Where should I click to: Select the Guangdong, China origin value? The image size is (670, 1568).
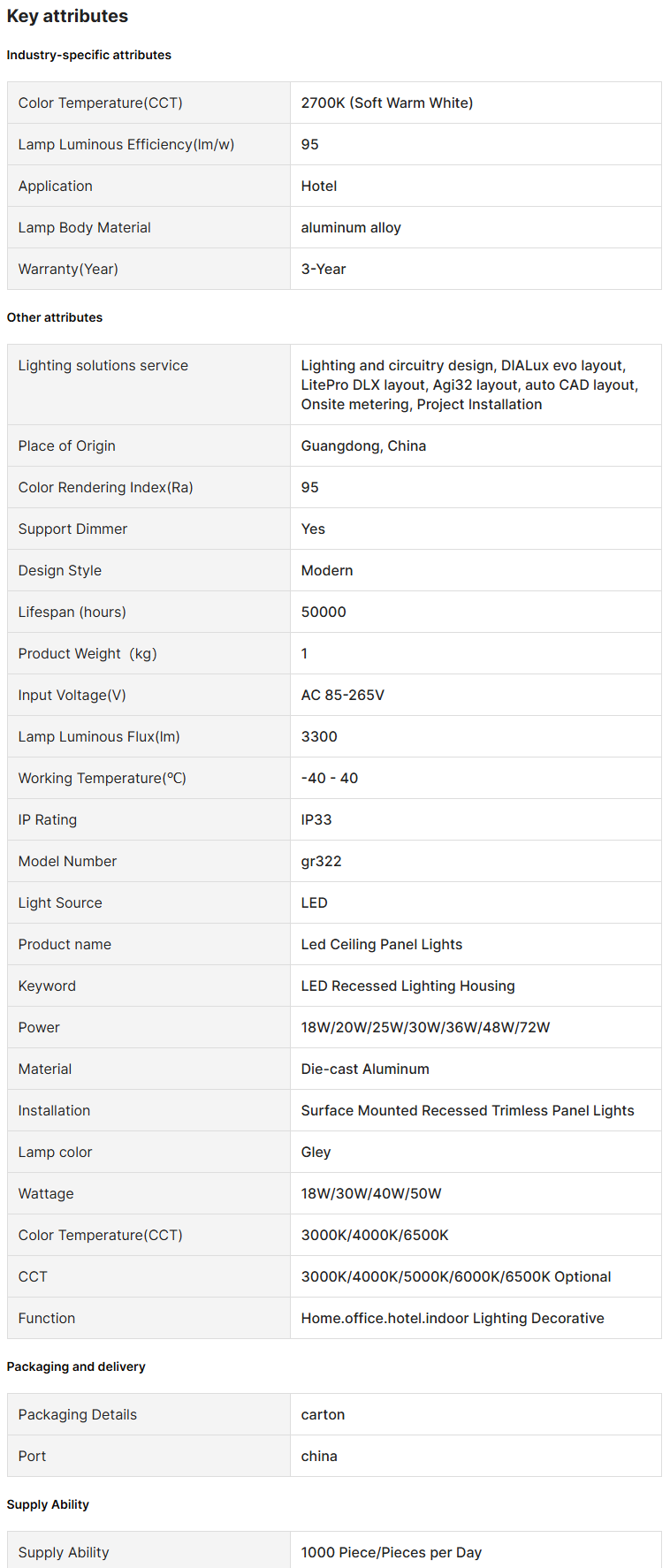[x=362, y=445]
